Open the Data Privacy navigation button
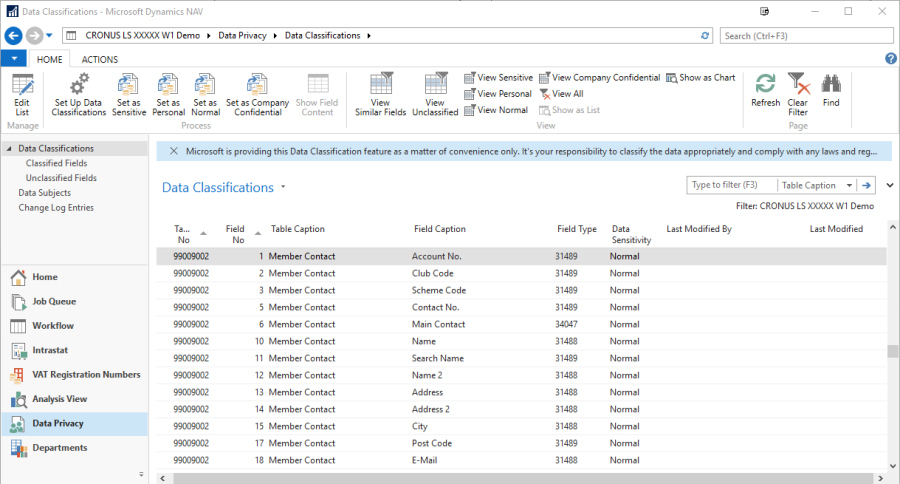 tap(73, 424)
